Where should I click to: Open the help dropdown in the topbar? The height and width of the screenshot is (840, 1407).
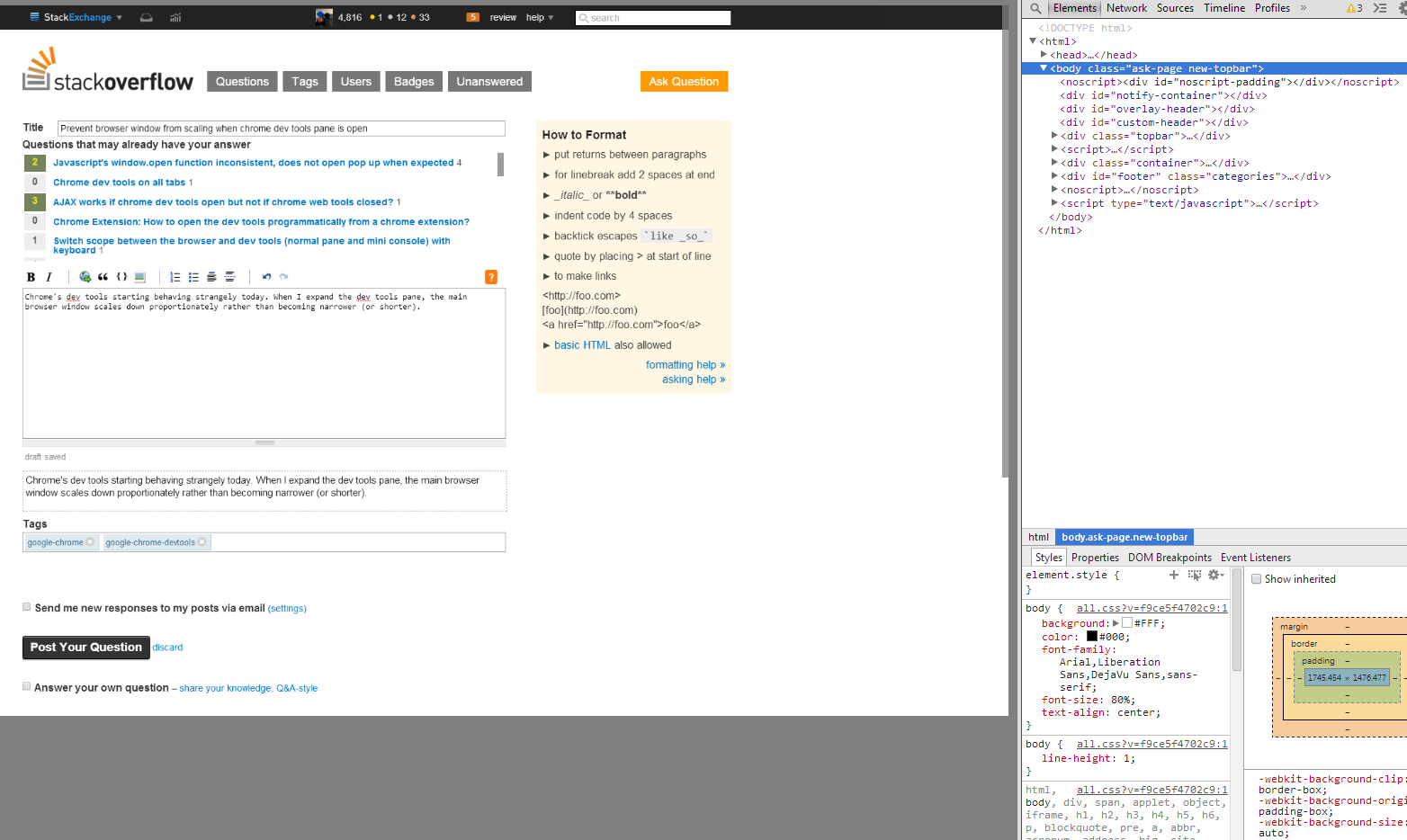540,17
